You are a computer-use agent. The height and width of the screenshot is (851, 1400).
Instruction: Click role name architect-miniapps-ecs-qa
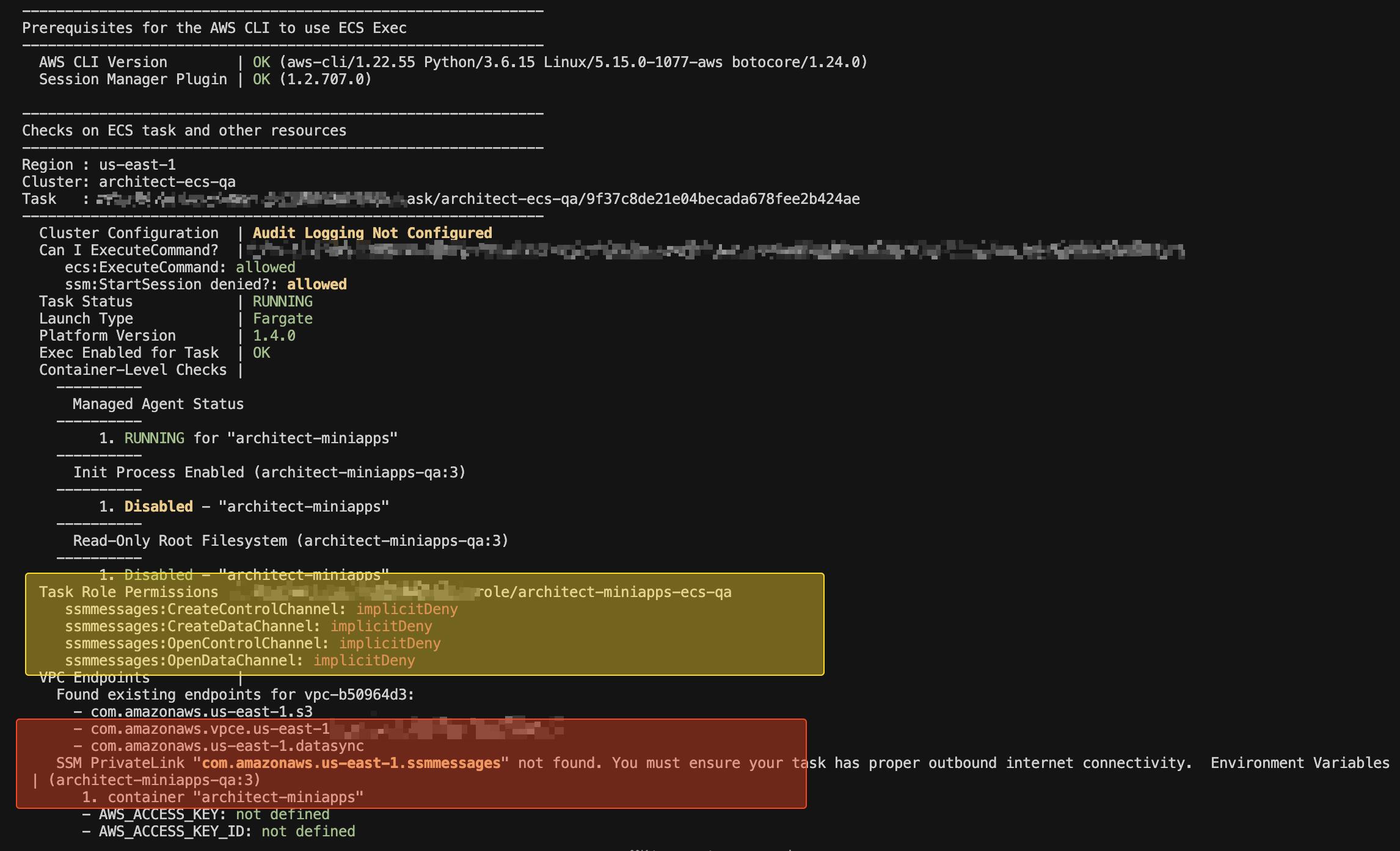pyautogui.click(x=624, y=592)
